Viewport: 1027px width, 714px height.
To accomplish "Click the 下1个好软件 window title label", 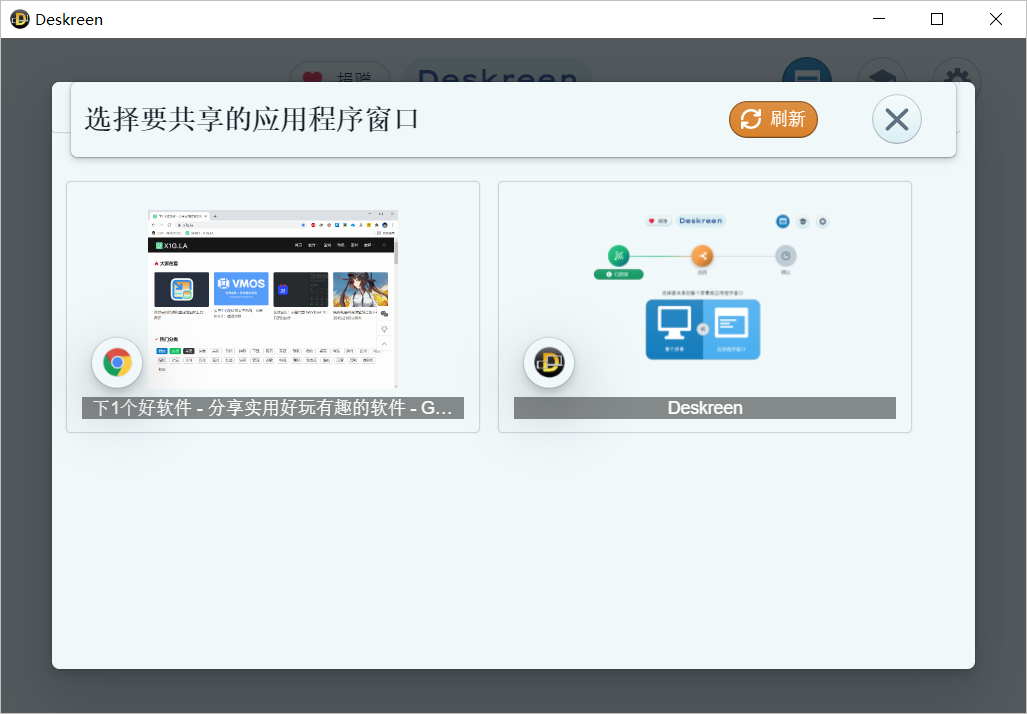I will (x=272, y=407).
